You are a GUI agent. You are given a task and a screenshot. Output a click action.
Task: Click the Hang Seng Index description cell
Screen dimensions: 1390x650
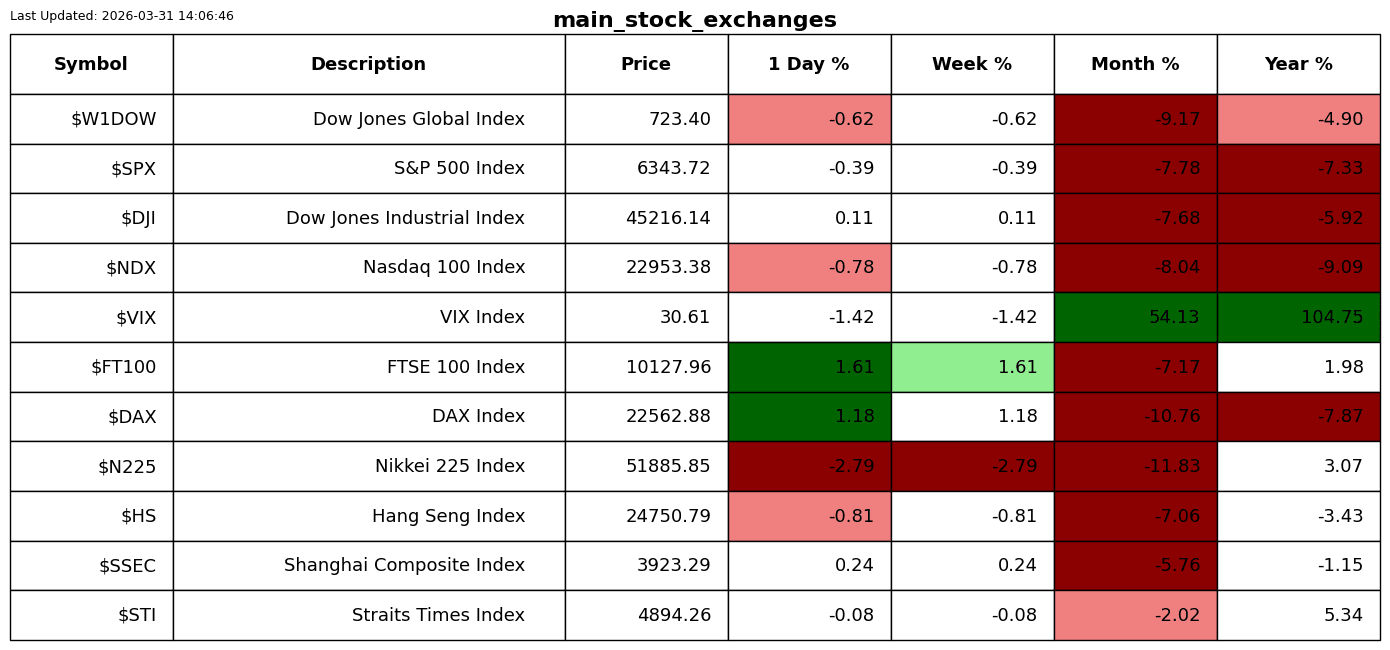(x=369, y=516)
